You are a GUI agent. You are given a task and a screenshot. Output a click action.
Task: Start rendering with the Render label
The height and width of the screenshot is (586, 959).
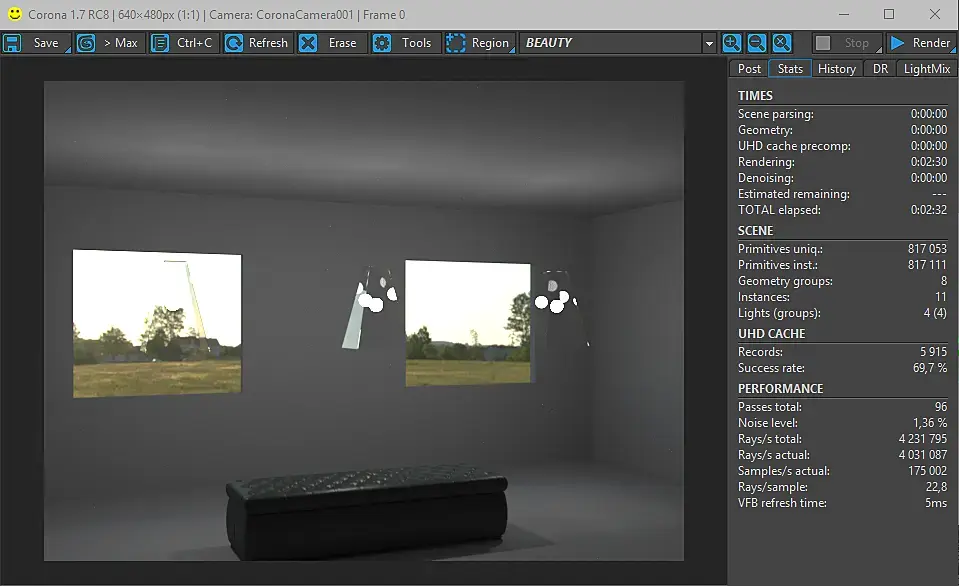pyautogui.click(x=931, y=43)
